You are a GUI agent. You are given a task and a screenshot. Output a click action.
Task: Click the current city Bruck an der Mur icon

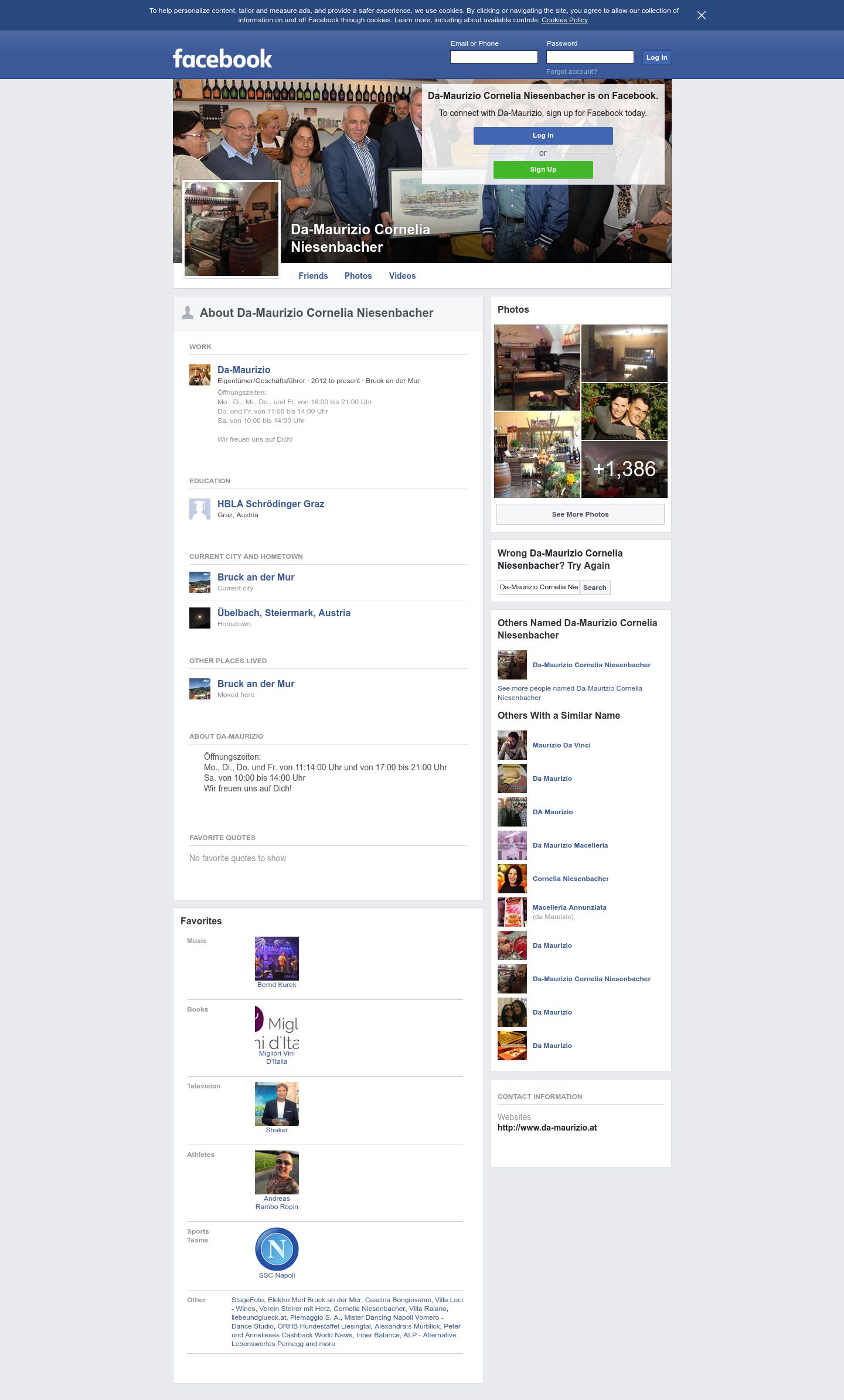tap(200, 582)
